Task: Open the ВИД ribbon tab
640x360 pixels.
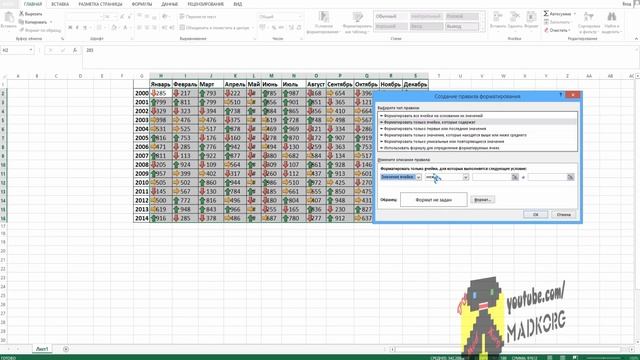Action: coord(238,4)
